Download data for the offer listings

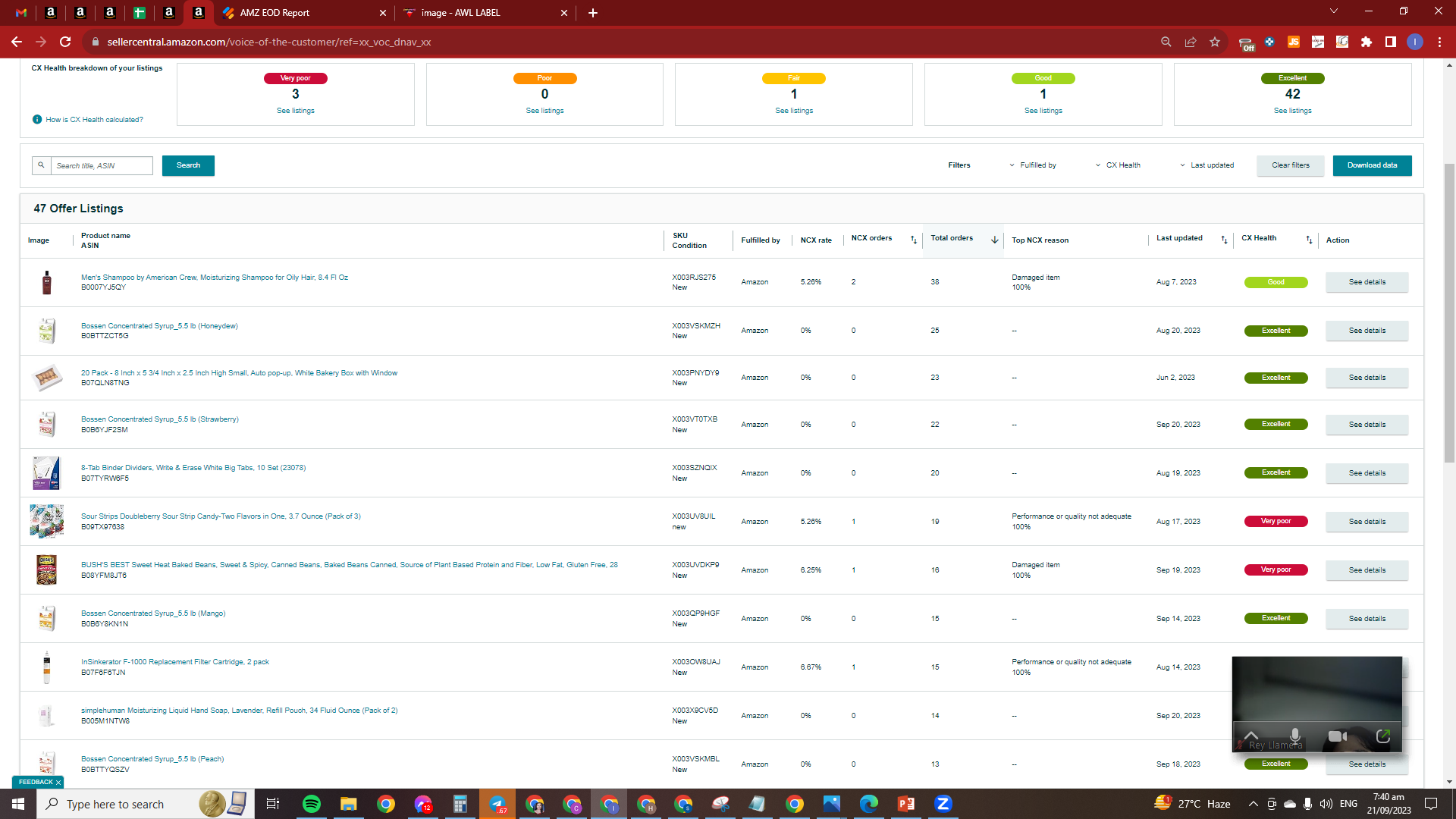(1373, 165)
